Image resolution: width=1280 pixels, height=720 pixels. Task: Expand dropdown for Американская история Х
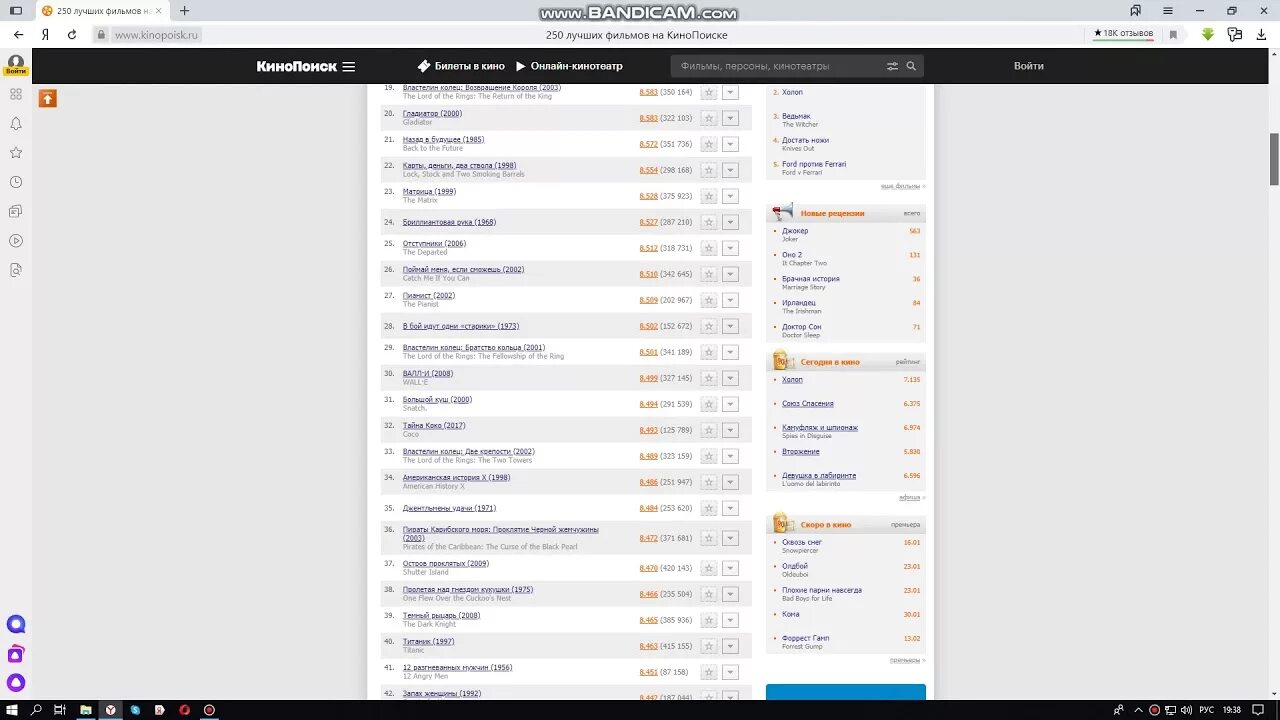point(730,482)
